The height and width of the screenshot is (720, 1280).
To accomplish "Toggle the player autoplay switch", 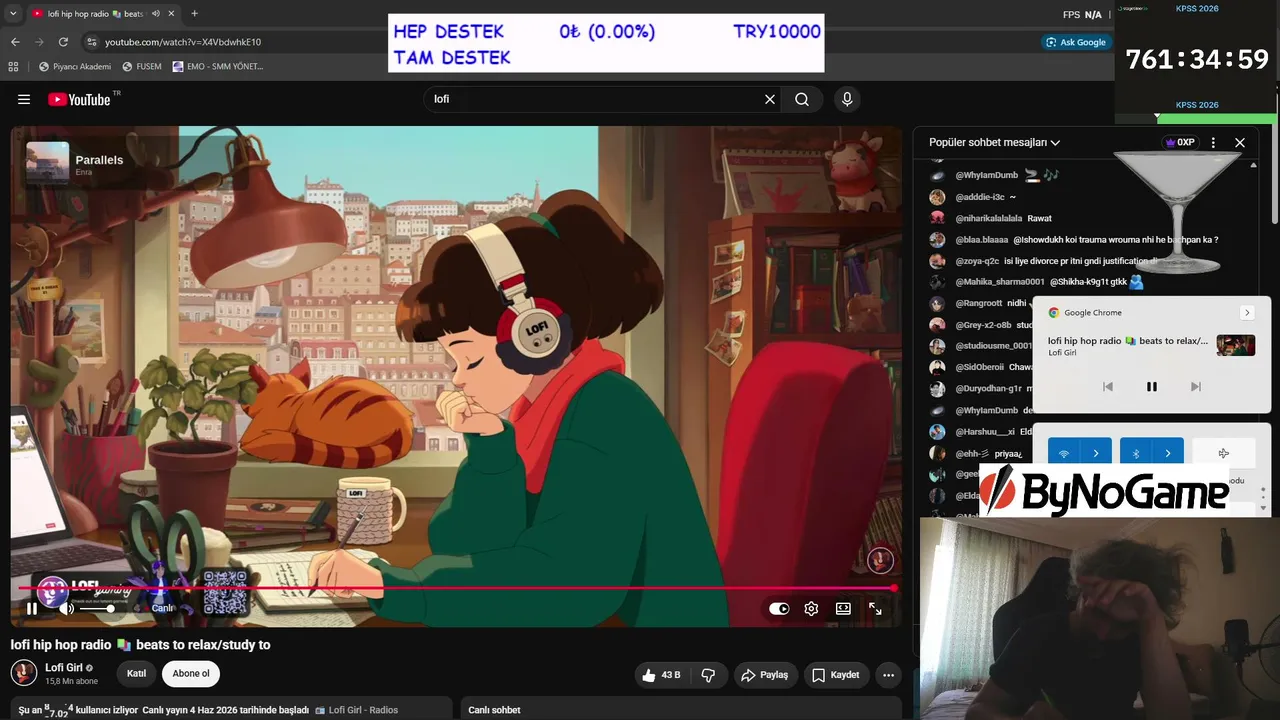I will pyautogui.click(x=779, y=608).
